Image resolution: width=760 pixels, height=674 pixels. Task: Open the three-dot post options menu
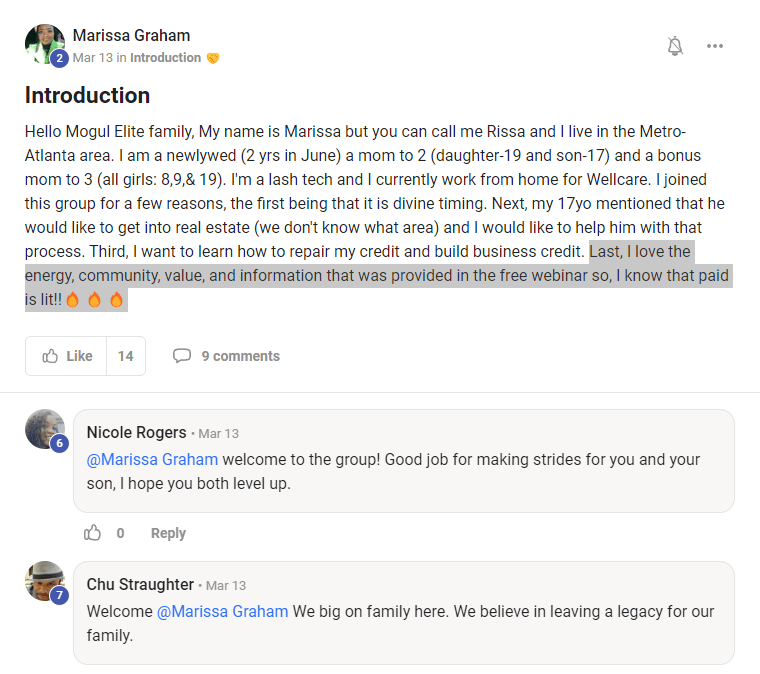pyautogui.click(x=715, y=46)
